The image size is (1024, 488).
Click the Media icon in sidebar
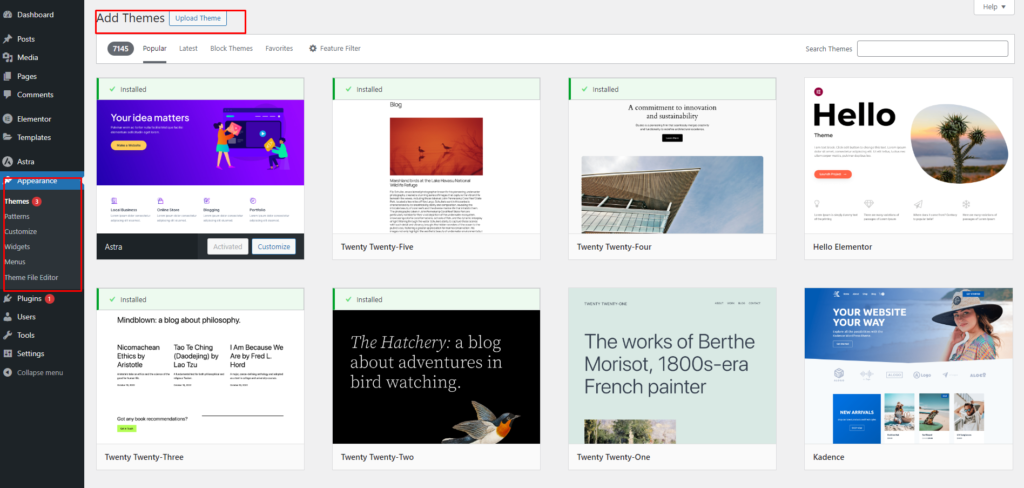click(8, 57)
